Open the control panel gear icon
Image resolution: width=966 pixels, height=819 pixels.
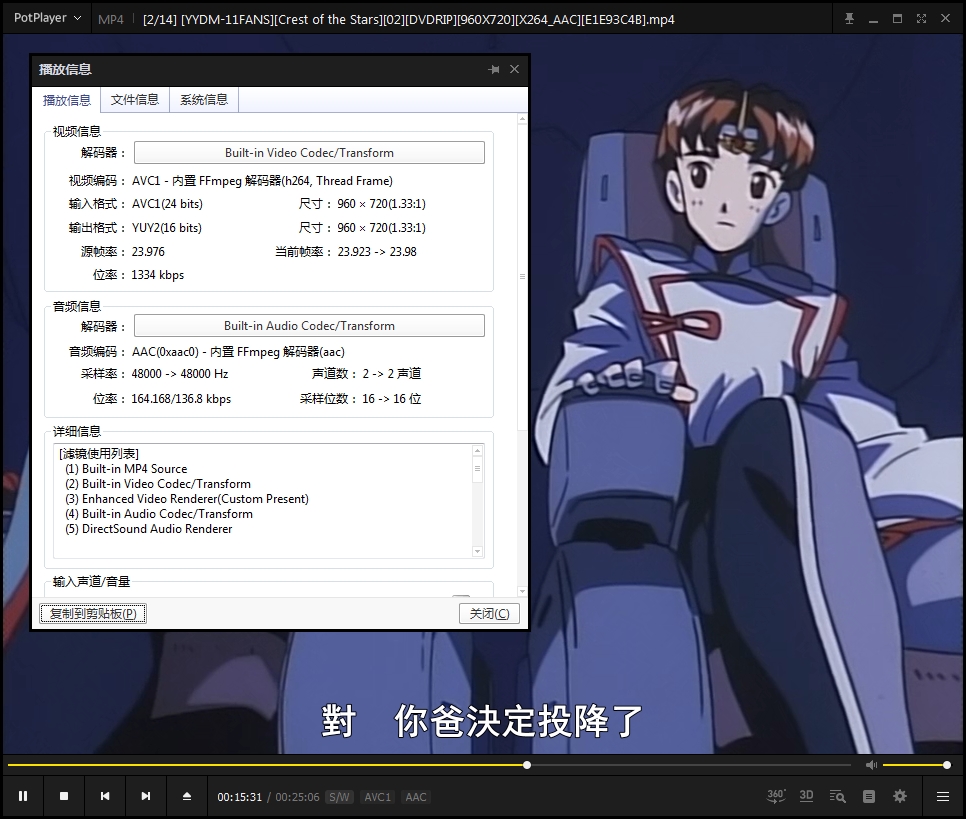[900, 796]
